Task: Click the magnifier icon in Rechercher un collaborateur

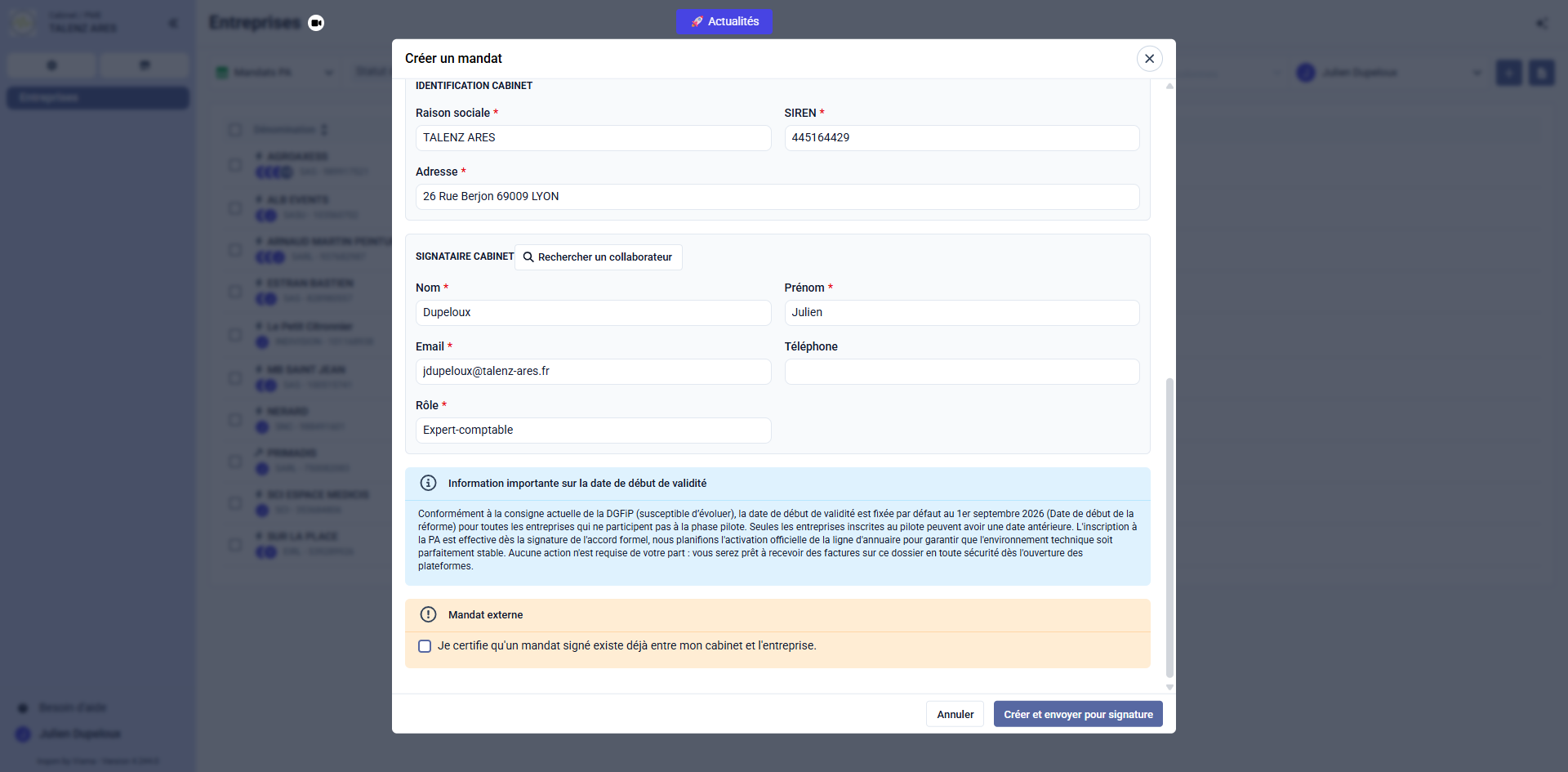Action: [528, 257]
